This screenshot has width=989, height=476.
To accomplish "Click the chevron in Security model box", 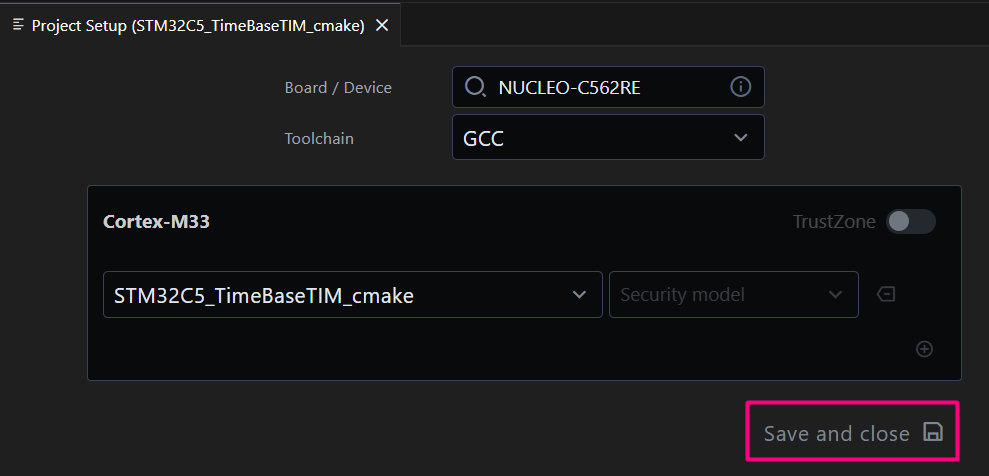I will pyautogui.click(x=835, y=295).
